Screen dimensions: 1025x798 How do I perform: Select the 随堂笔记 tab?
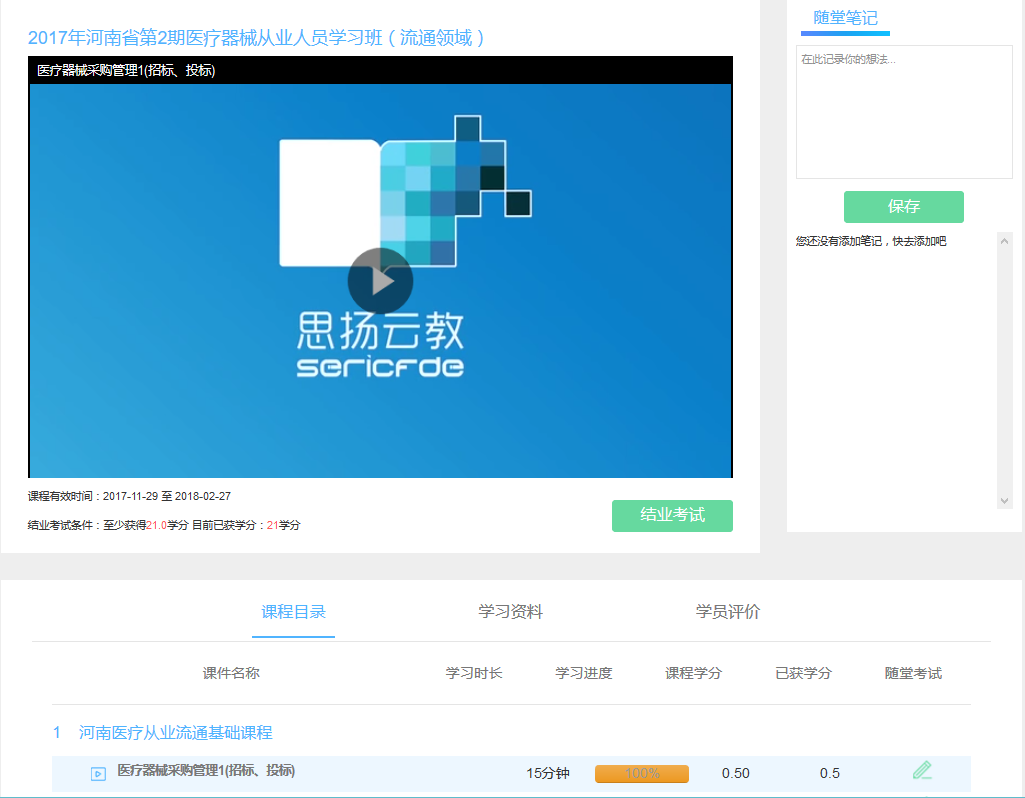[x=845, y=18]
